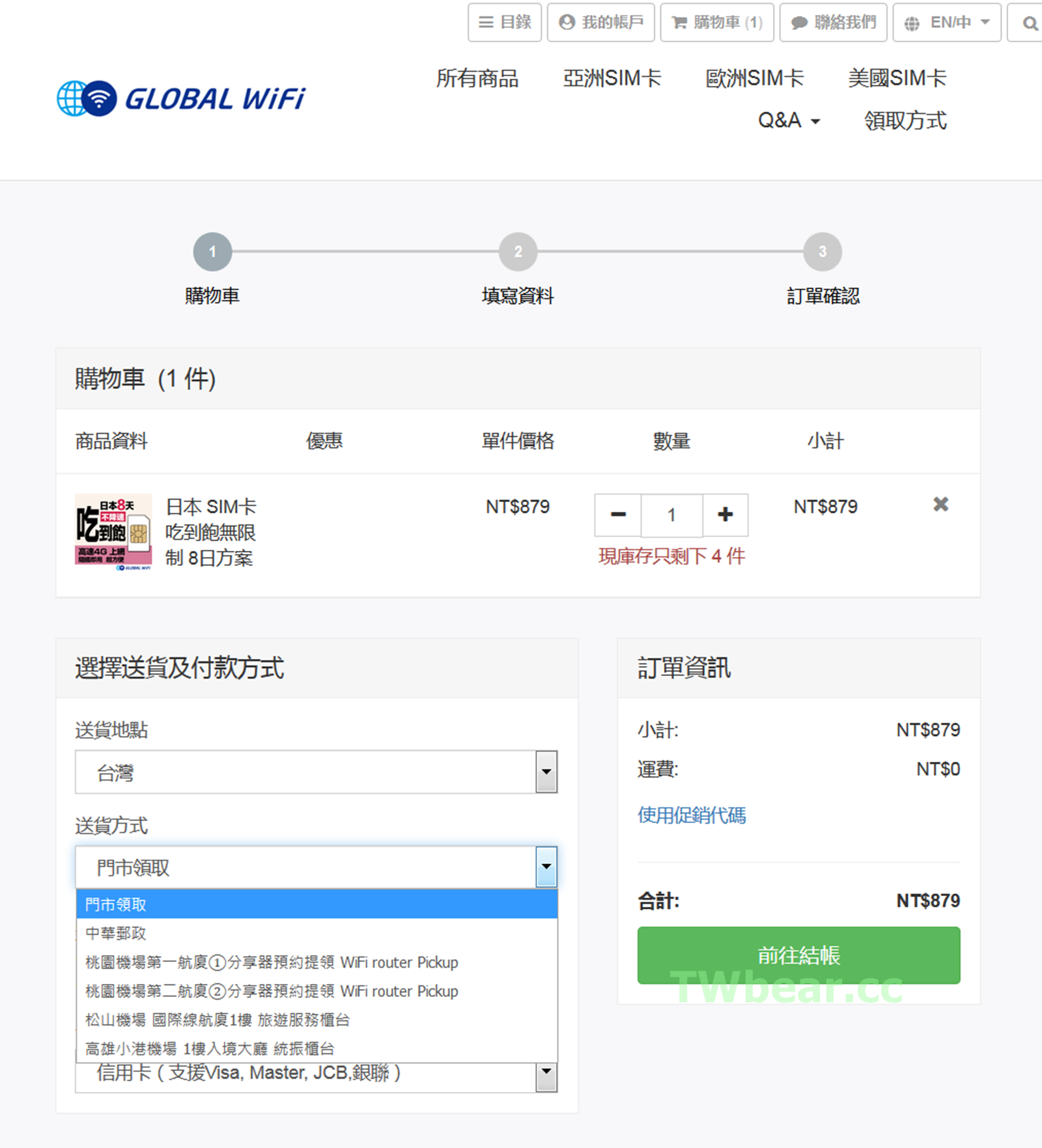1042x1148 pixels.
Task: Increase quantity with plus button
Action: 725,515
